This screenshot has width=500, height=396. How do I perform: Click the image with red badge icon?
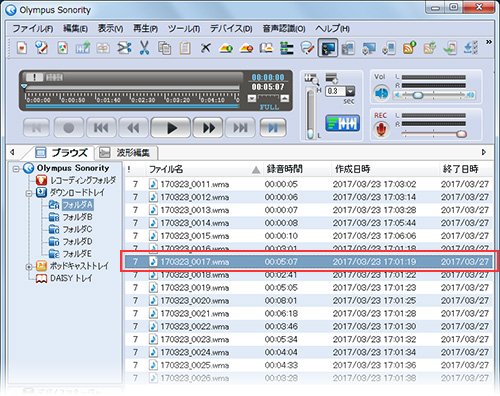point(246,48)
